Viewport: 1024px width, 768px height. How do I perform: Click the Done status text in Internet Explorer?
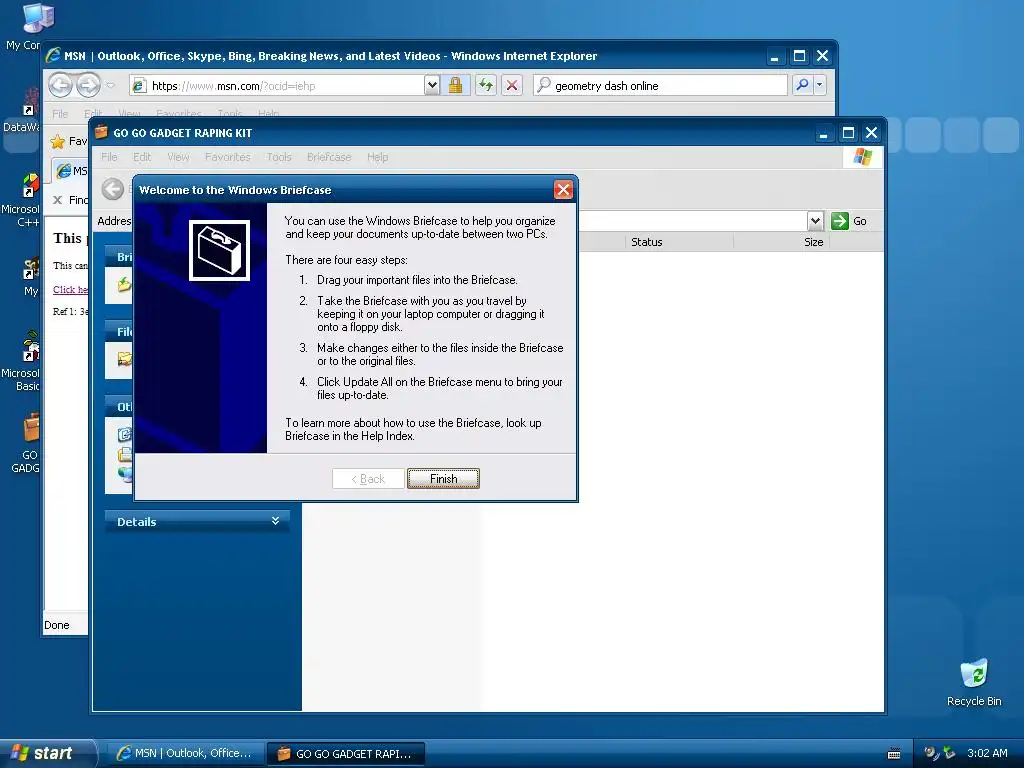[56, 625]
